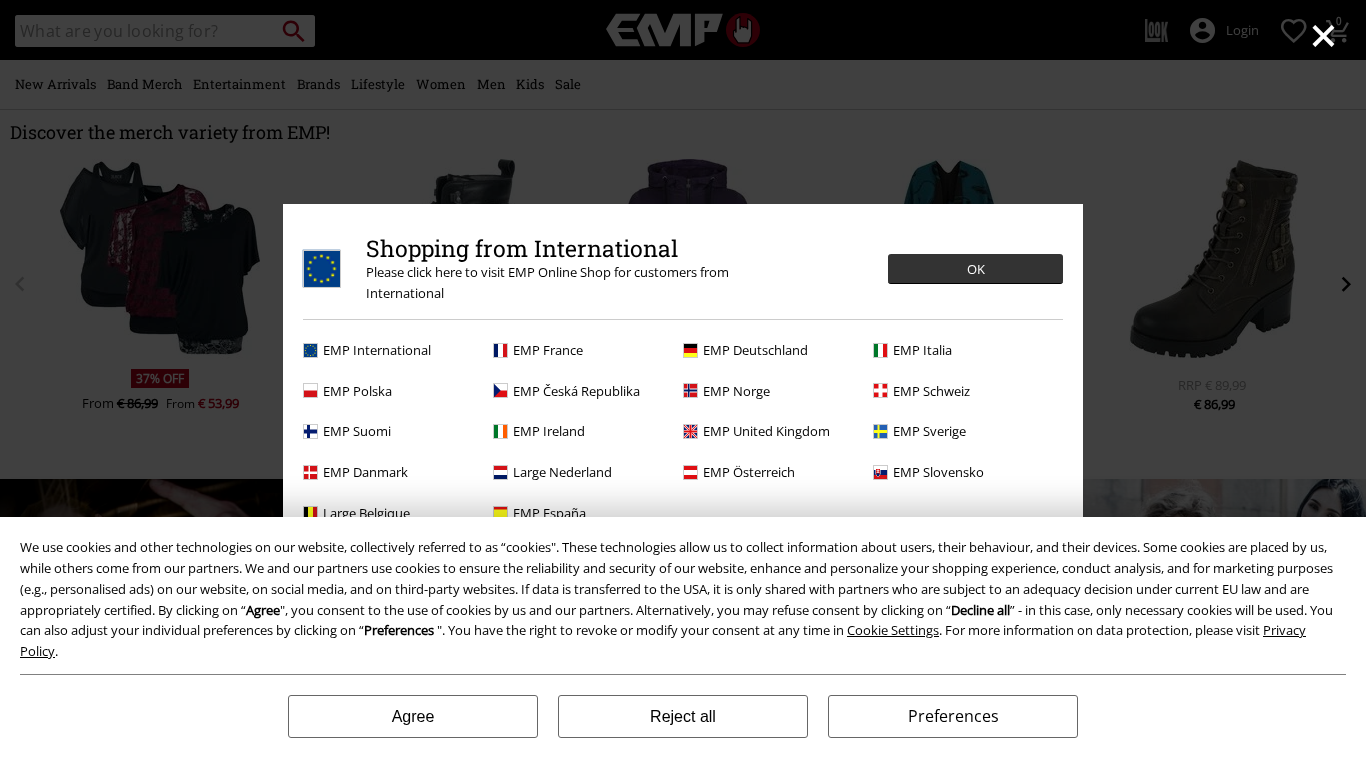The width and height of the screenshot is (1366, 768).
Task: Select EMP Italia shop link
Action: pyautogui.click(x=922, y=350)
